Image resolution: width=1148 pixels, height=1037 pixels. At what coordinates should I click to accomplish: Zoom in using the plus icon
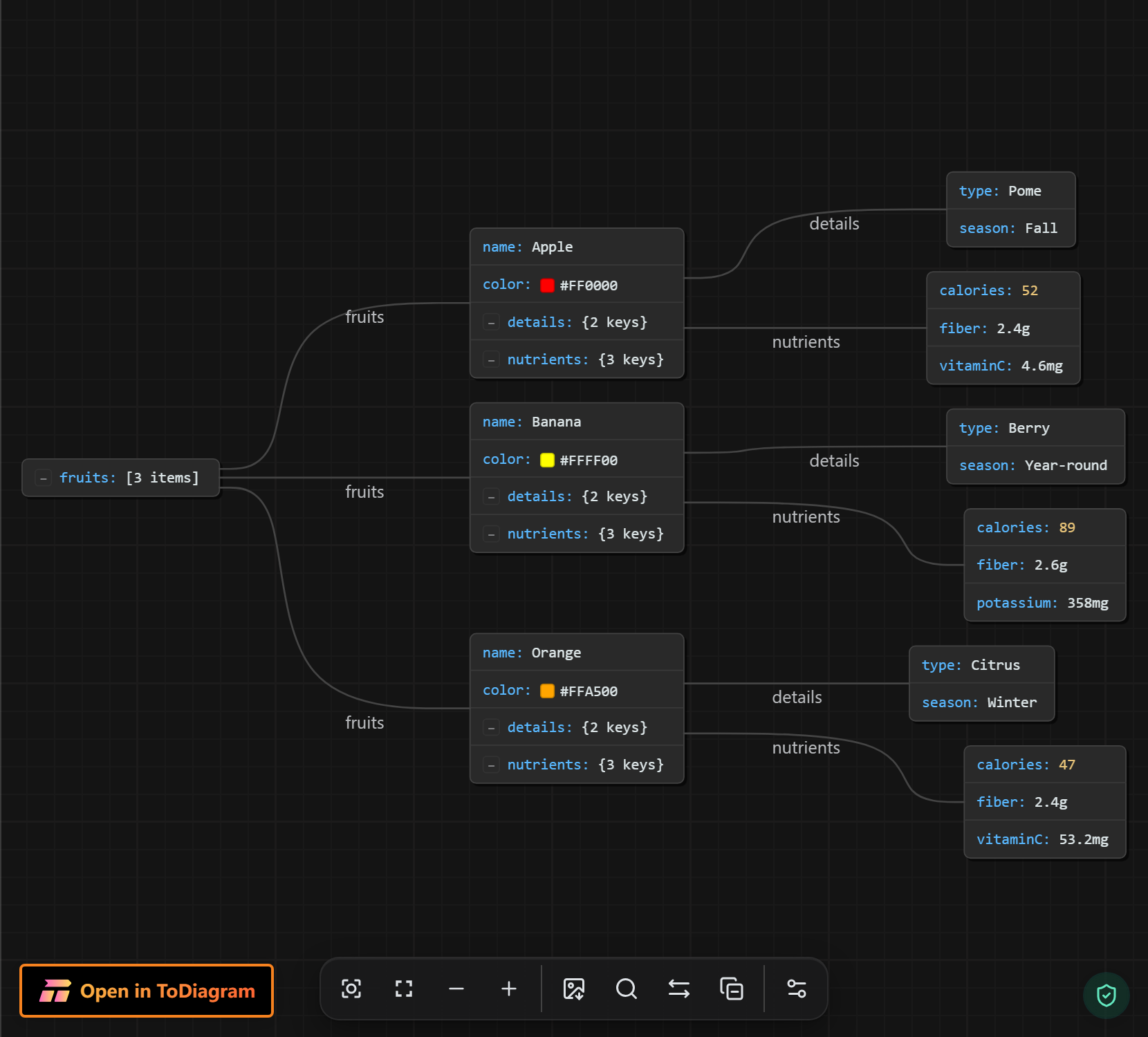[x=509, y=989]
